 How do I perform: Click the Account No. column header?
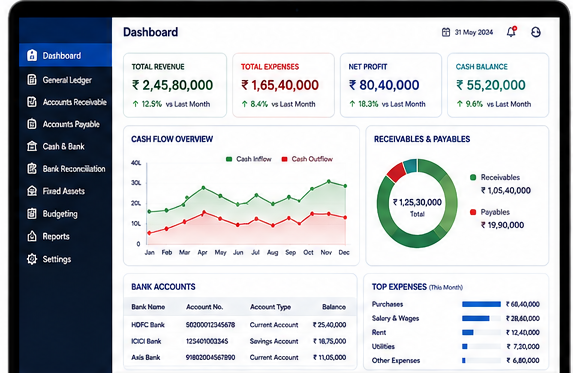tap(205, 307)
